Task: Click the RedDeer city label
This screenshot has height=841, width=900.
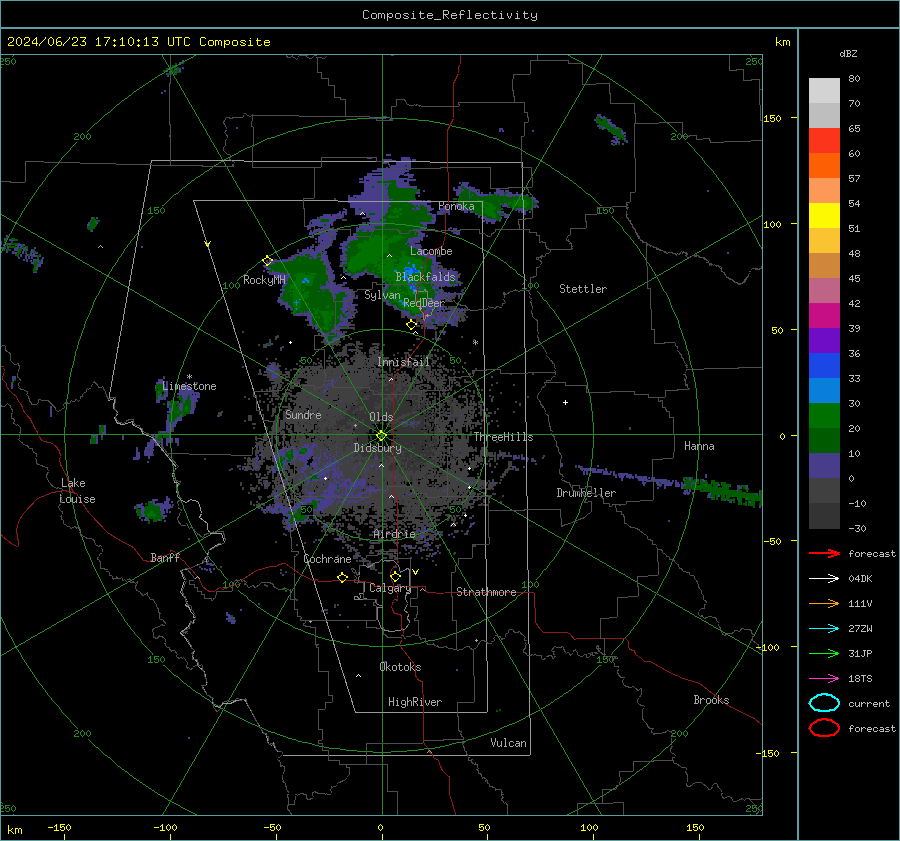Action: coord(424,303)
